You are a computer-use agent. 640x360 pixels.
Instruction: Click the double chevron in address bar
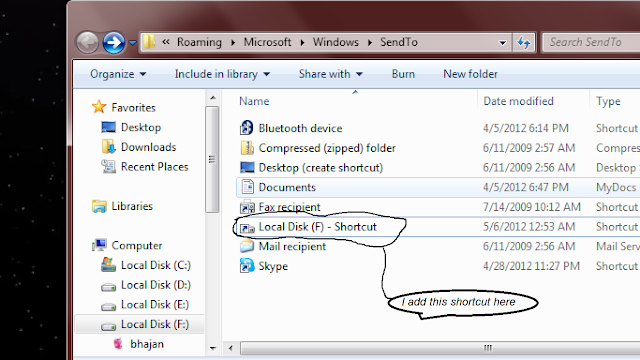pos(166,42)
